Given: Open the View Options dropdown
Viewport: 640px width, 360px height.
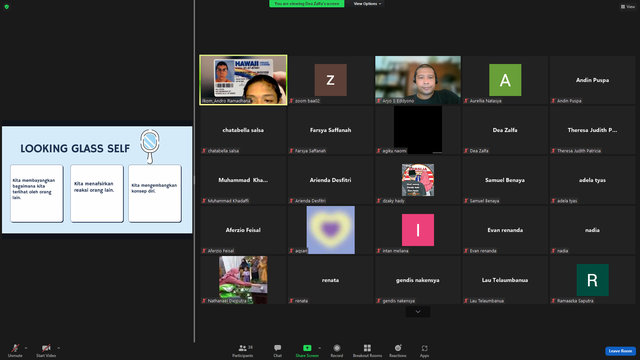Looking at the screenshot, I should coord(367,4).
